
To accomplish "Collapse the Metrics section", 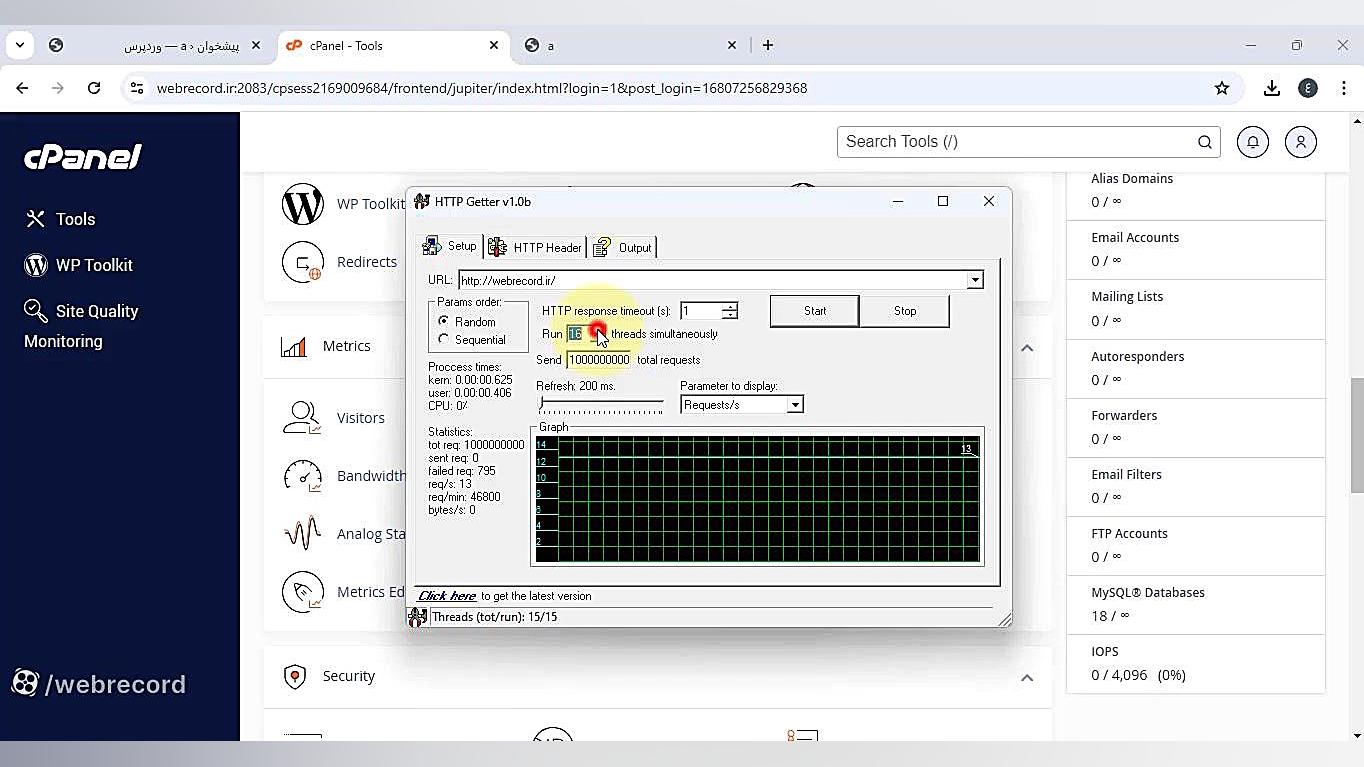I will (x=1027, y=347).
